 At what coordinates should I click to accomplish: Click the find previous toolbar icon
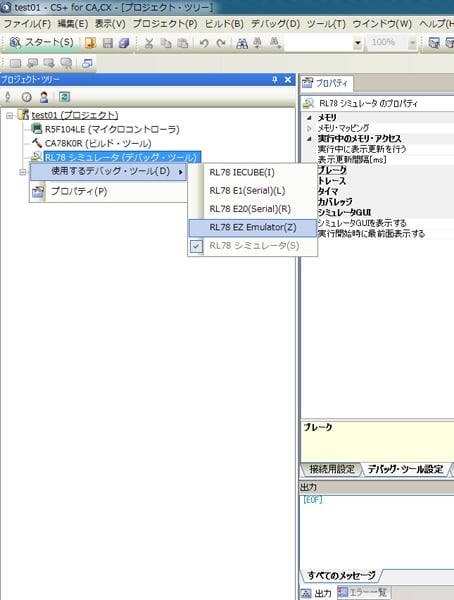coord(258,43)
